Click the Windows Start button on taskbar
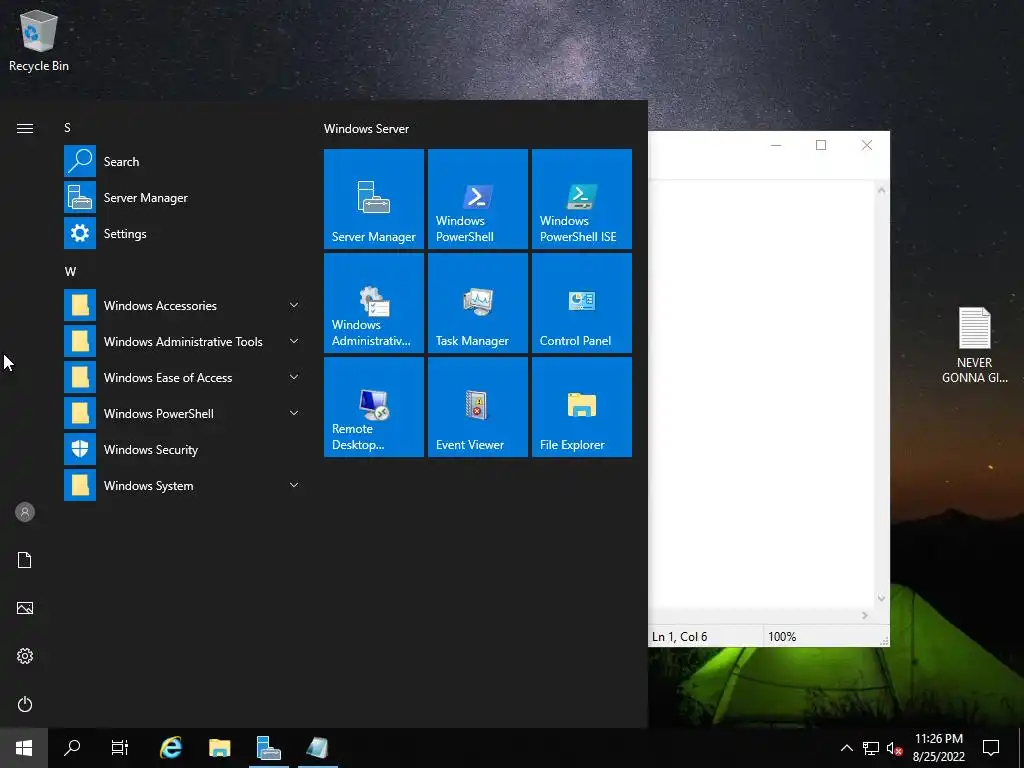 (x=24, y=748)
